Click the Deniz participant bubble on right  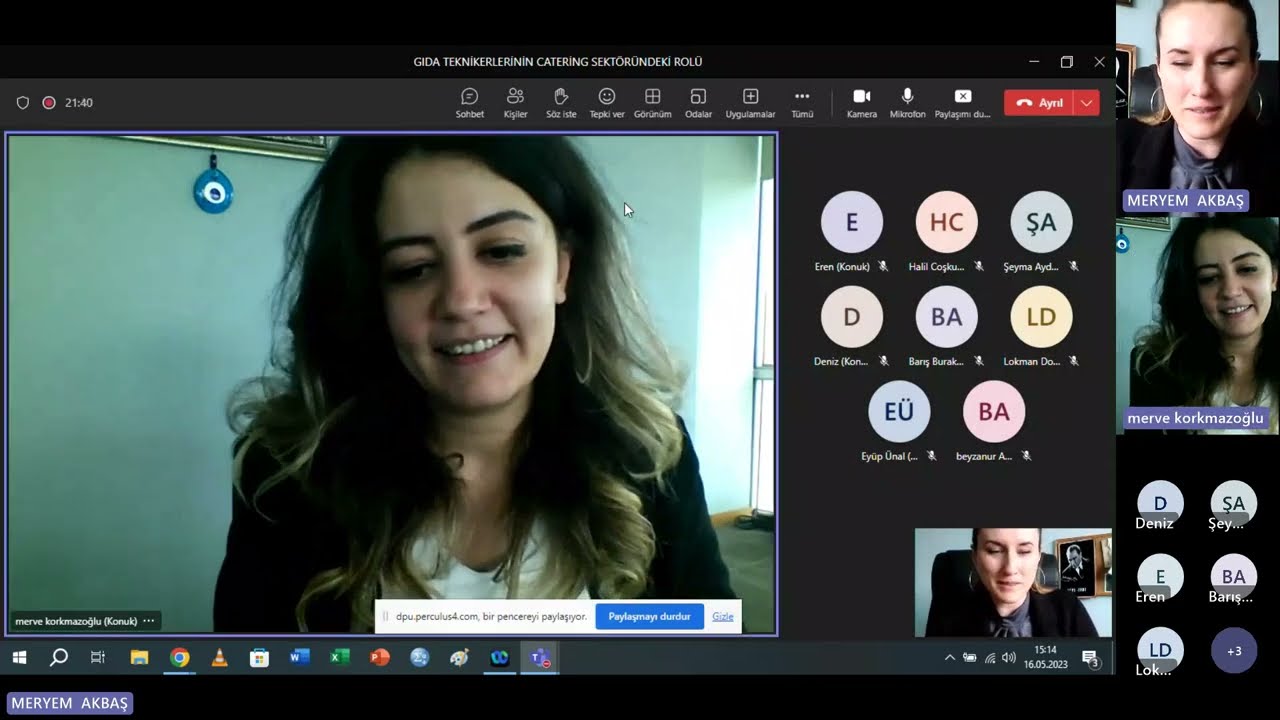click(1160, 504)
